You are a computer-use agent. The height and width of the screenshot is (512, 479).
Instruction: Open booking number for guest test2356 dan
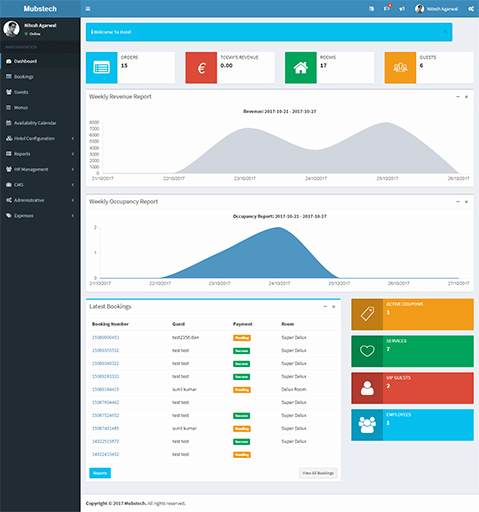(105, 337)
